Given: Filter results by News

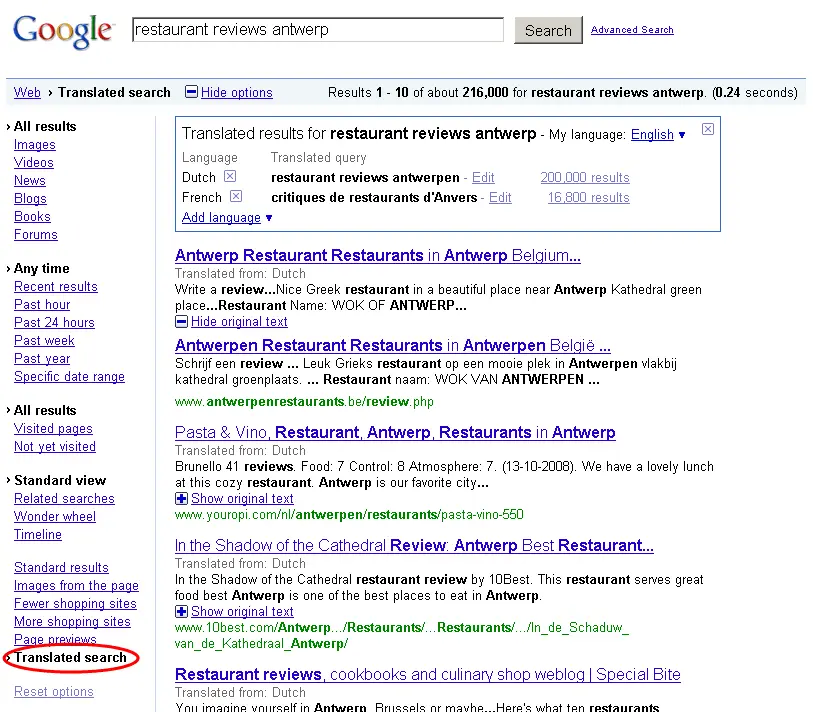Looking at the screenshot, I should click(30, 180).
